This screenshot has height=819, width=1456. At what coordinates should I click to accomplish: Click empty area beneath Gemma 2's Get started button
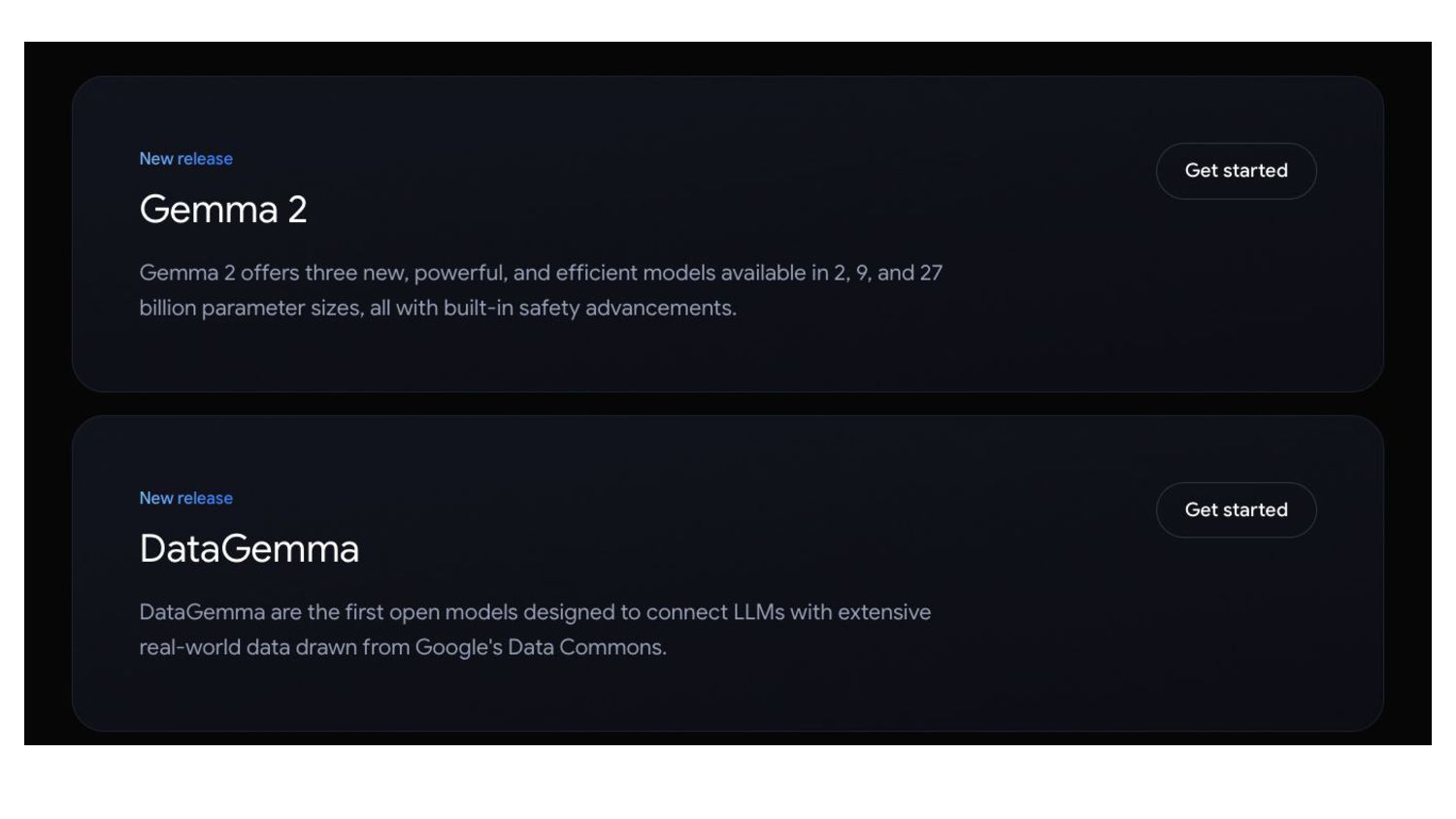click(1236, 291)
